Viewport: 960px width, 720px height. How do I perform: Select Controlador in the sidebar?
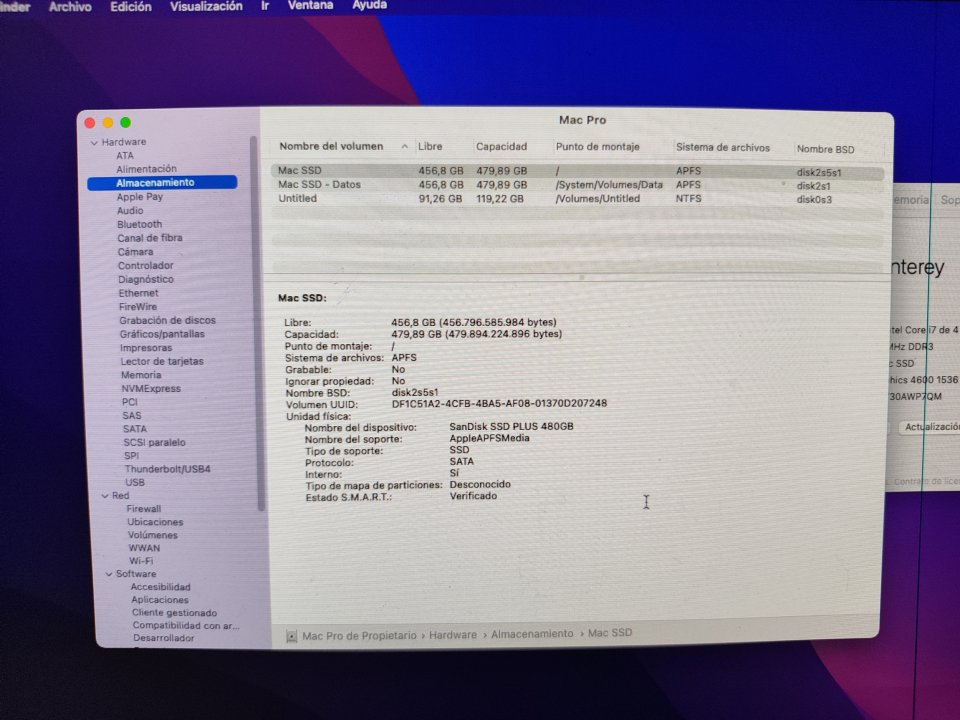[146, 266]
